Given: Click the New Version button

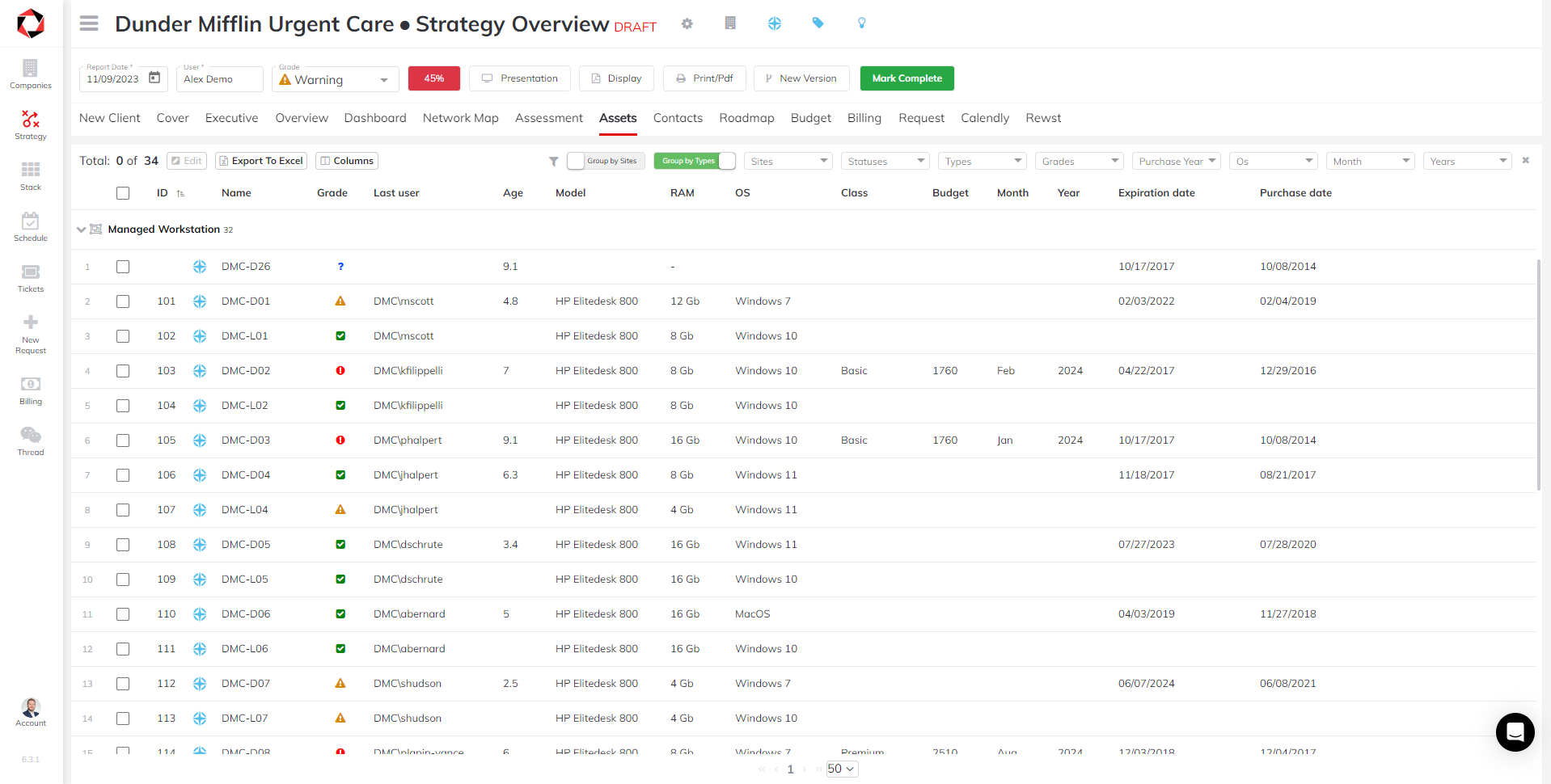Looking at the screenshot, I should click(801, 78).
